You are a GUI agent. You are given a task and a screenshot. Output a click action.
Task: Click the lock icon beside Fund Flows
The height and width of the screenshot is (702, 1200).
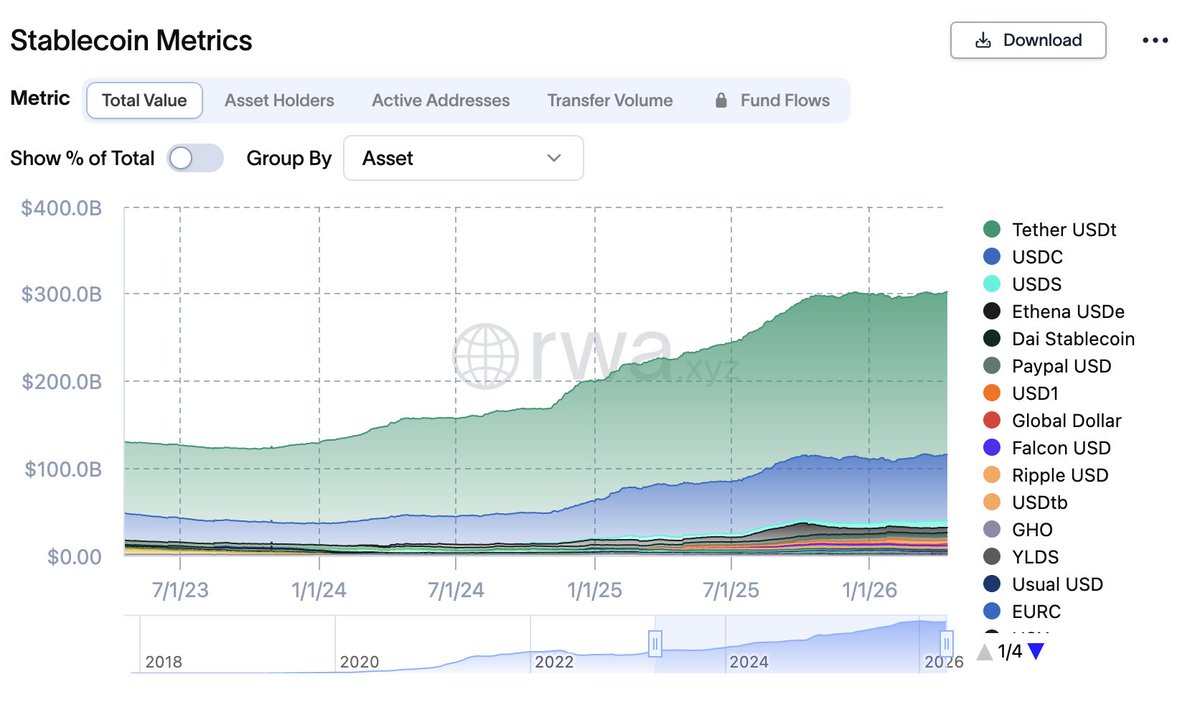click(720, 100)
